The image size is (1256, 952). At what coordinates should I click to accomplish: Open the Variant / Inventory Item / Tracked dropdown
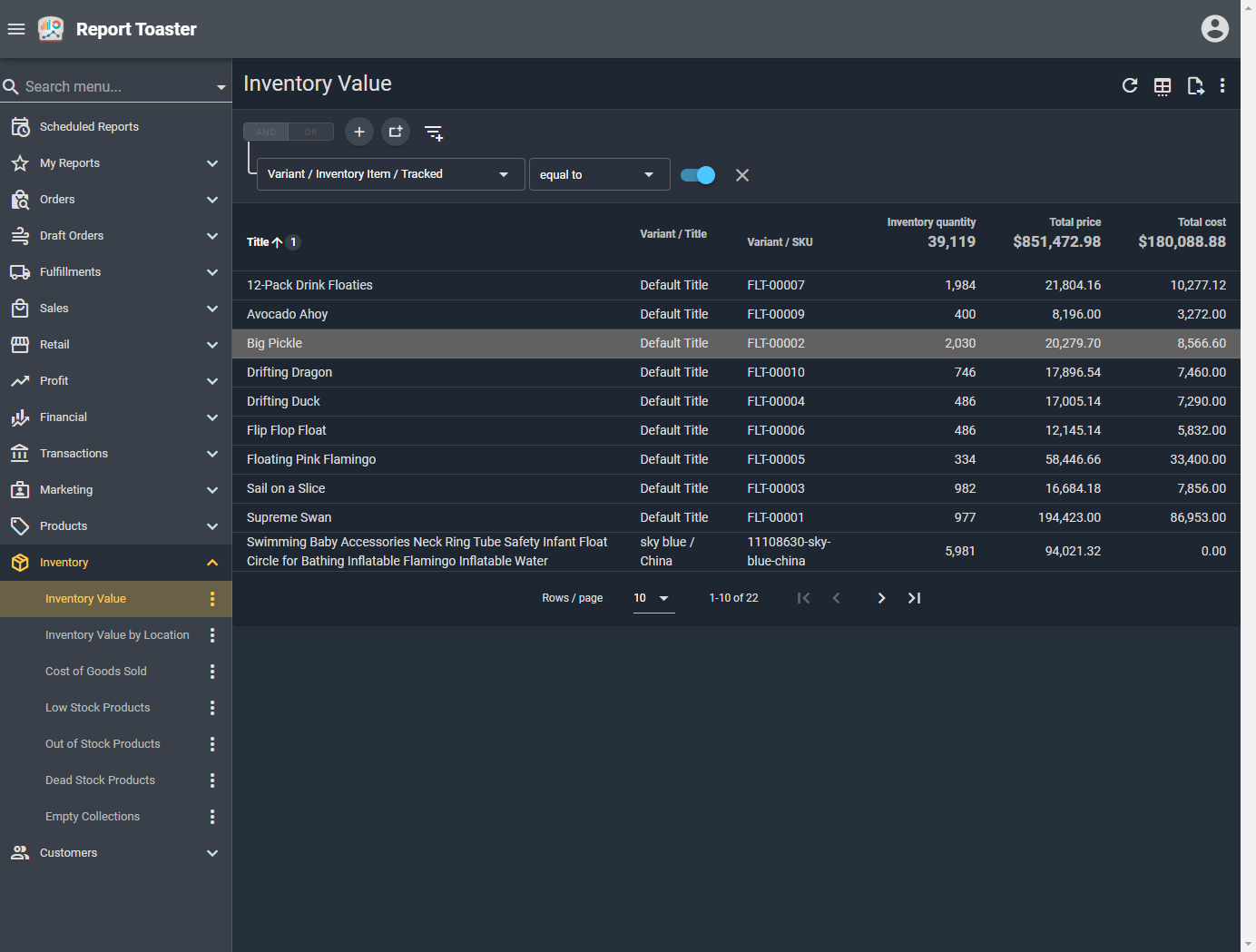tap(390, 174)
